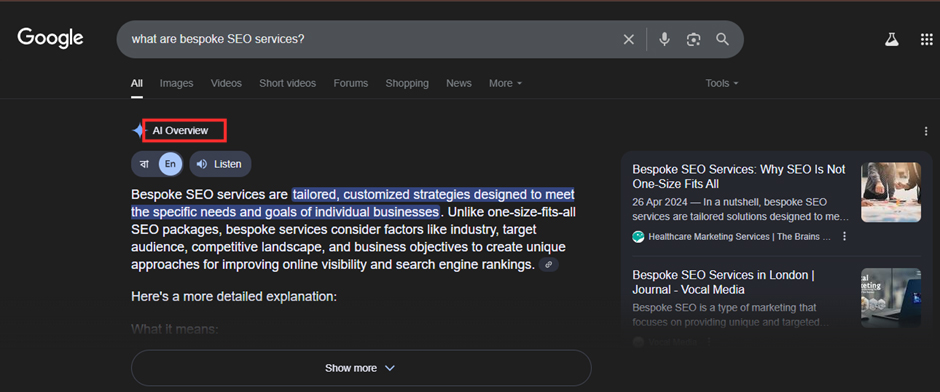The image size is (940, 392).
Task: Switch to the Images tab
Action: [176, 83]
